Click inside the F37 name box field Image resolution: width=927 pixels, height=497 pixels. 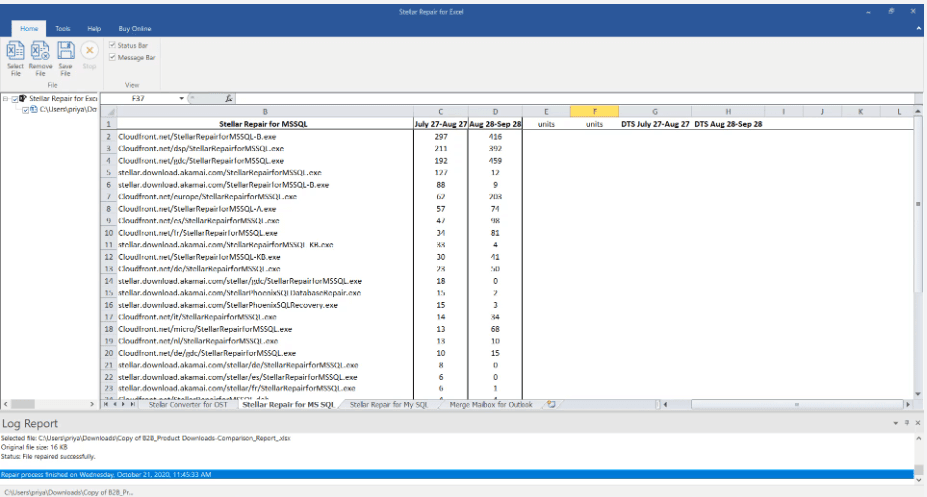139,99
